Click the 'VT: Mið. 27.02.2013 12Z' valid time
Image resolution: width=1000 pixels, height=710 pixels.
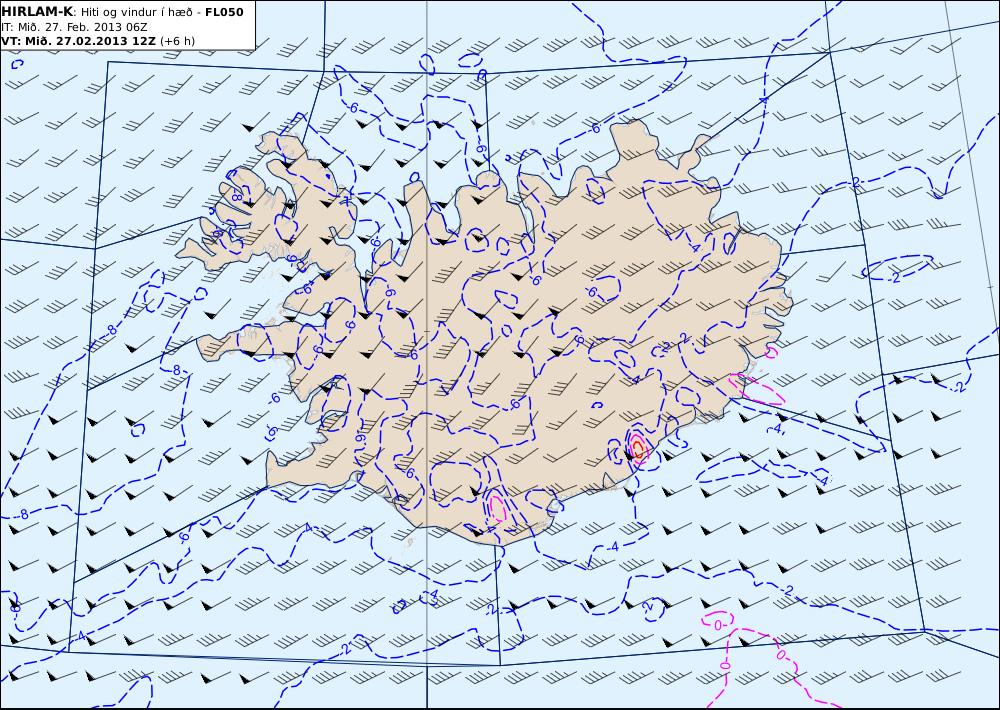click(78, 41)
